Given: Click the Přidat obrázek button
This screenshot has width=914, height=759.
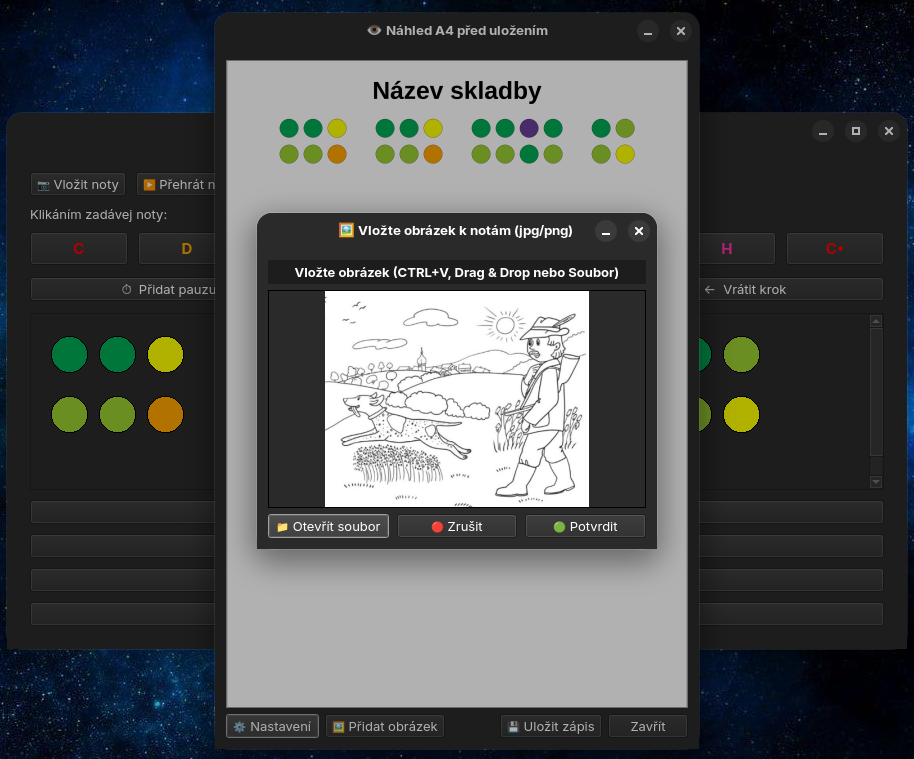Looking at the screenshot, I should tap(385, 726).
